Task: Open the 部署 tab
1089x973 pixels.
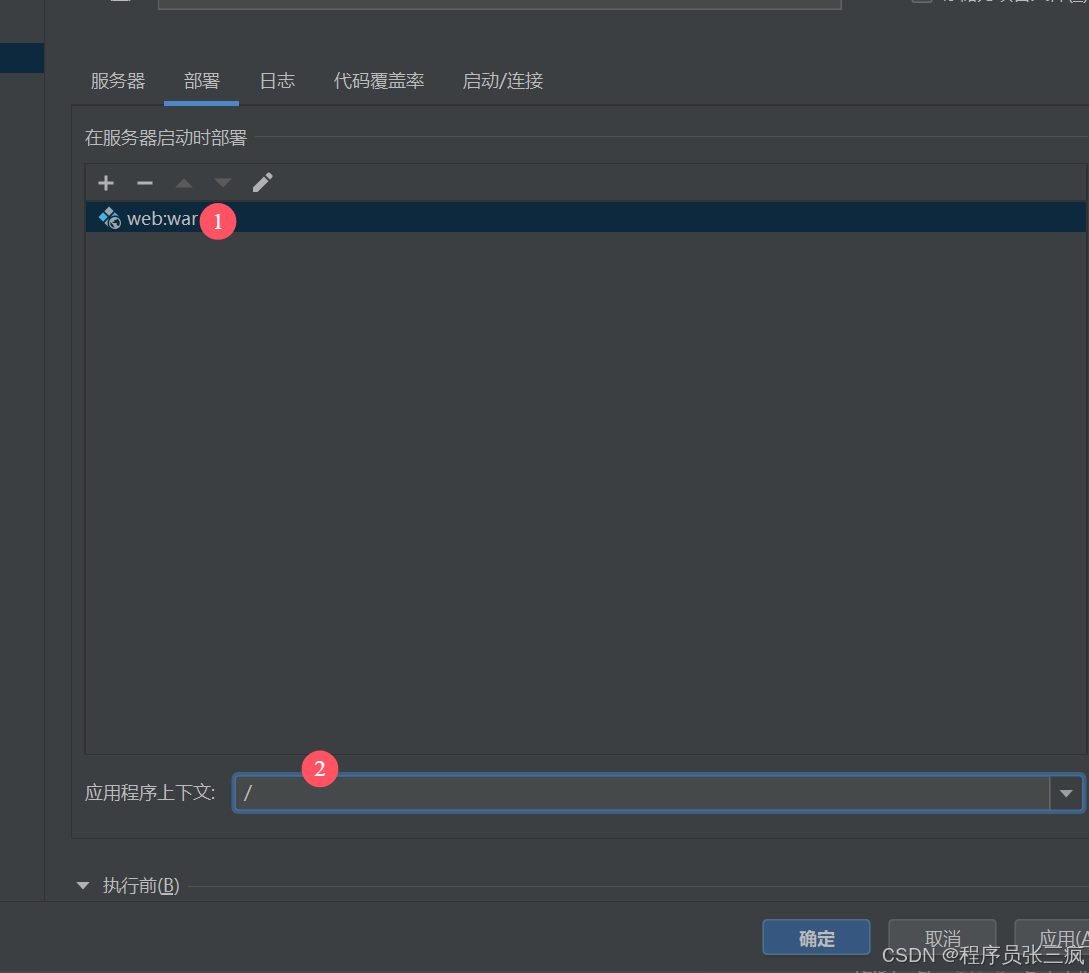Action: click(x=201, y=81)
